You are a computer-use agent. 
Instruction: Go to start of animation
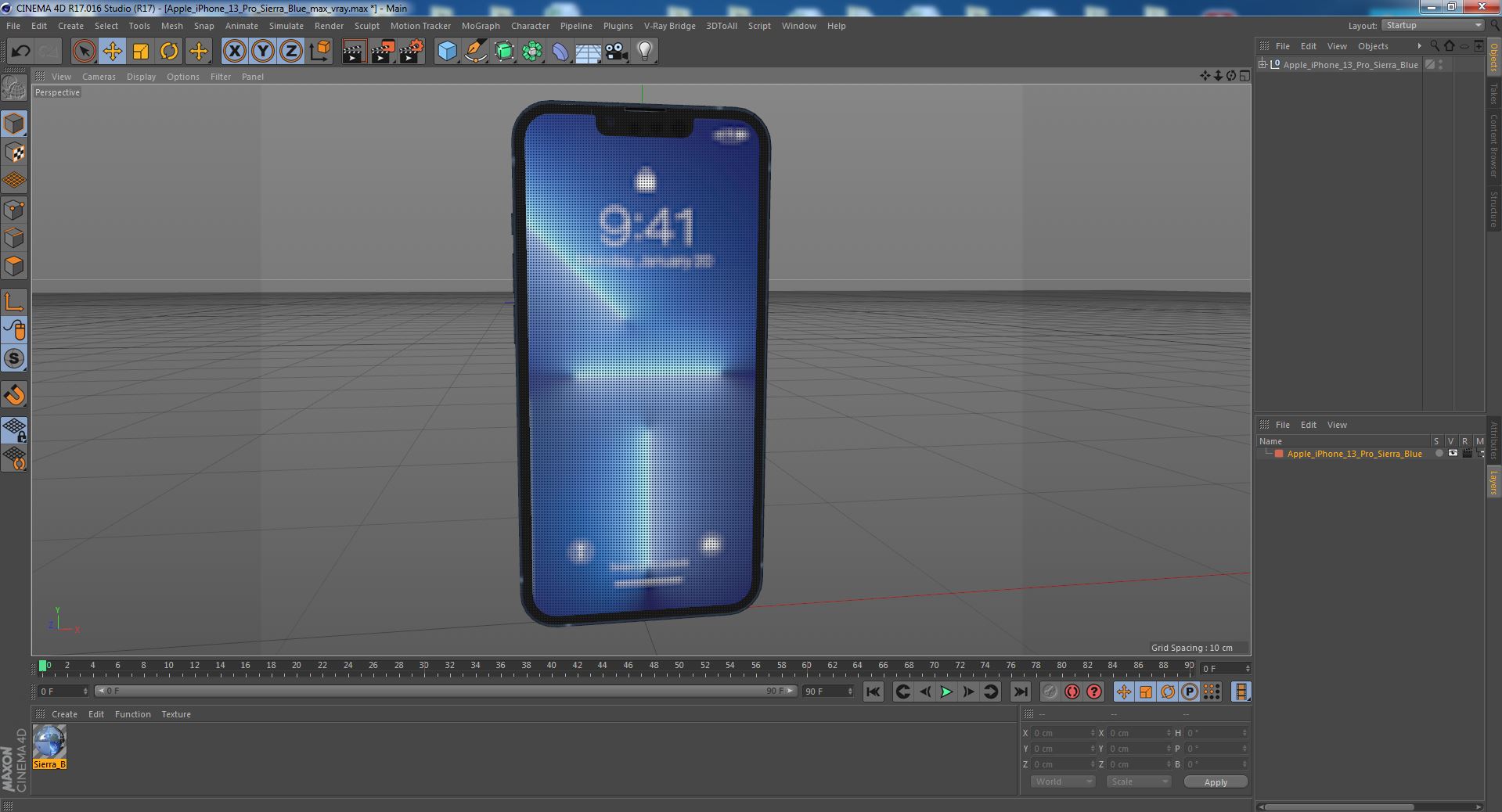pyautogui.click(x=873, y=692)
